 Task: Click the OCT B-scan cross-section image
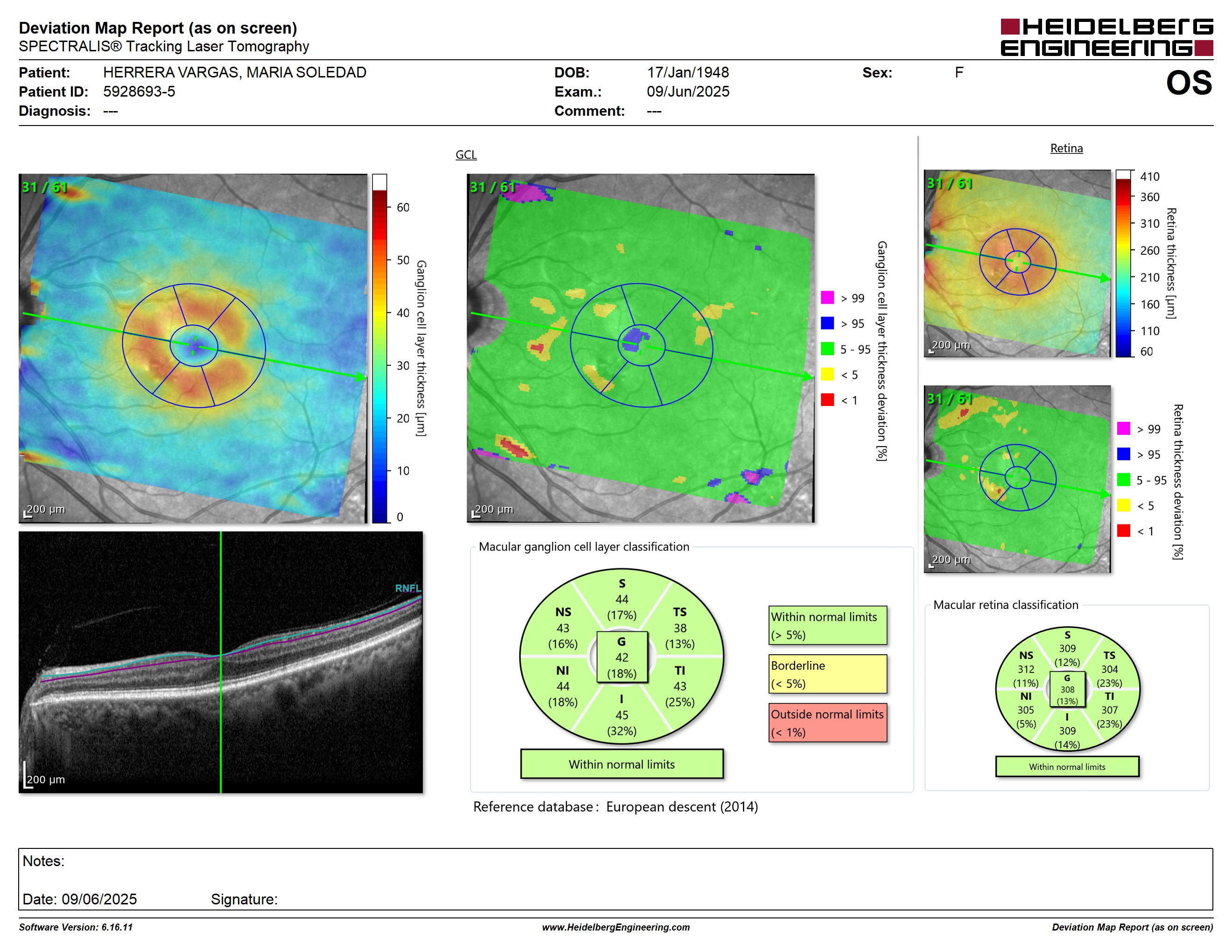point(221,662)
